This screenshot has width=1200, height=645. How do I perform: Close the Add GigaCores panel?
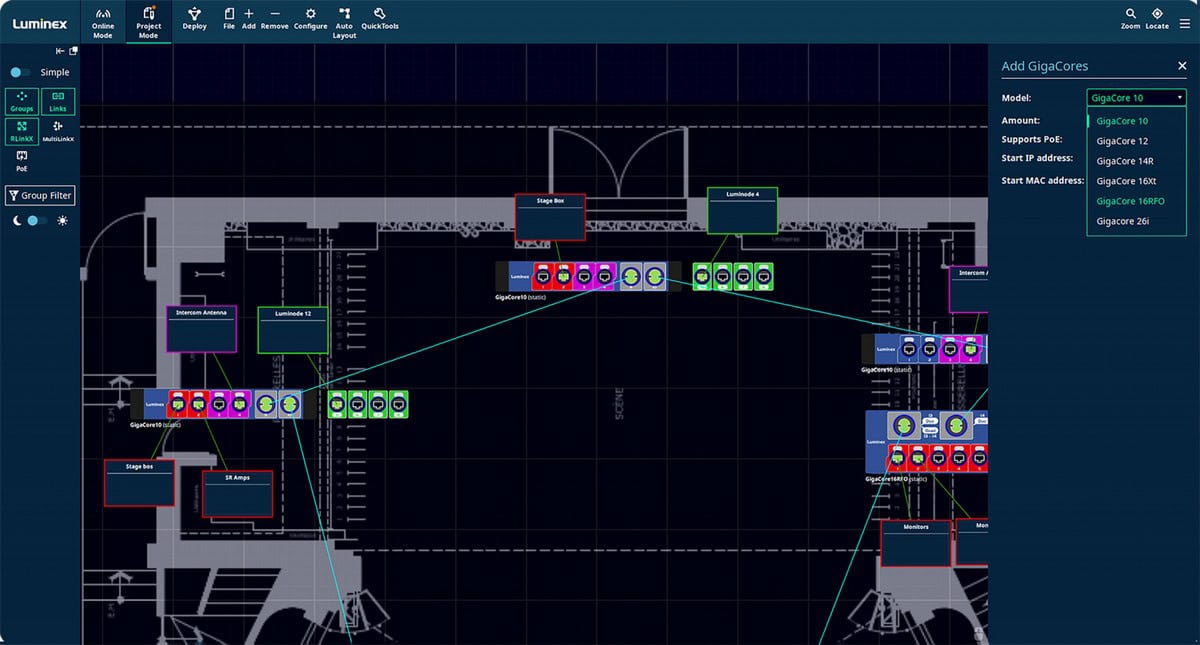point(1182,66)
